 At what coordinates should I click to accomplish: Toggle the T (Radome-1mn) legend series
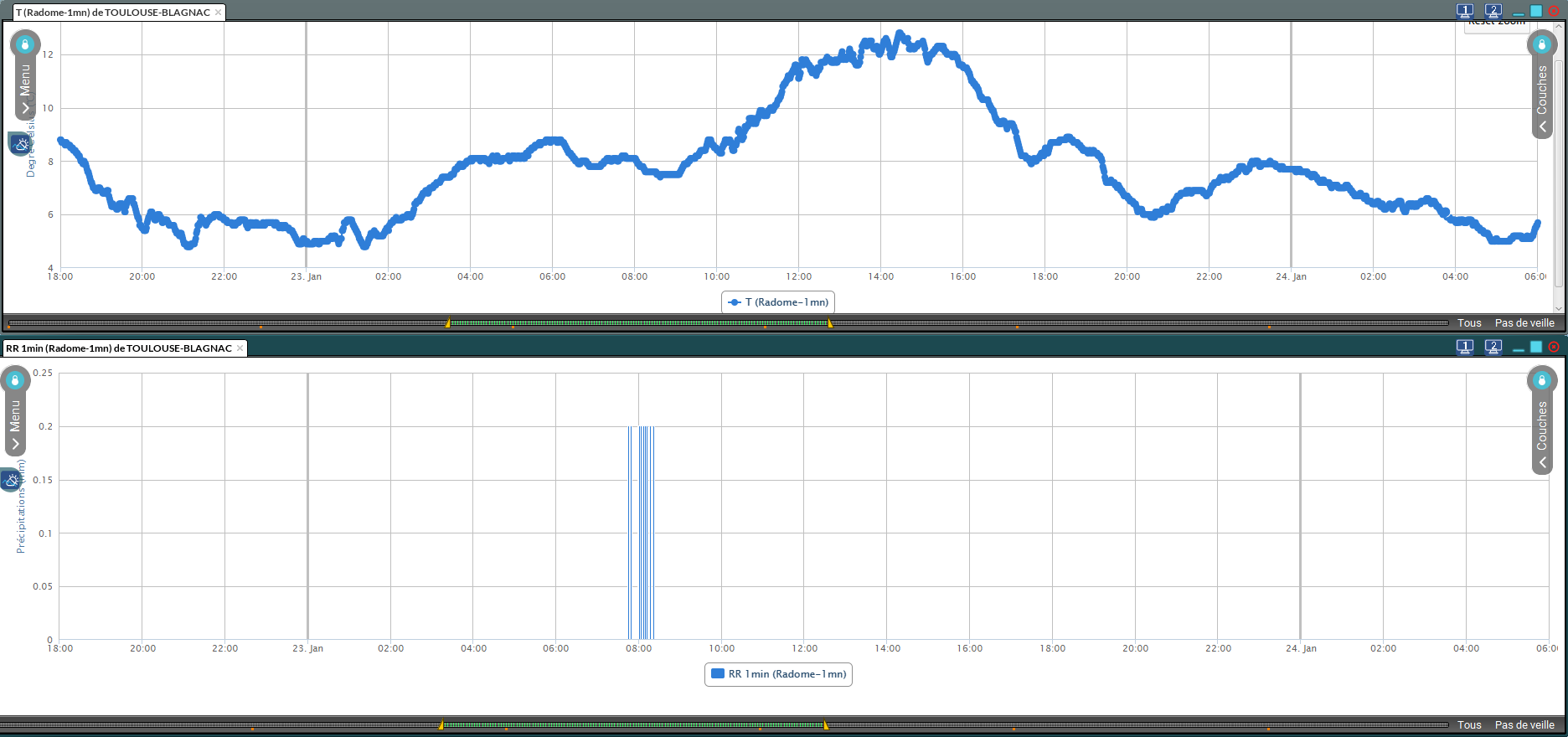pyautogui.click(x=778, y=302)
